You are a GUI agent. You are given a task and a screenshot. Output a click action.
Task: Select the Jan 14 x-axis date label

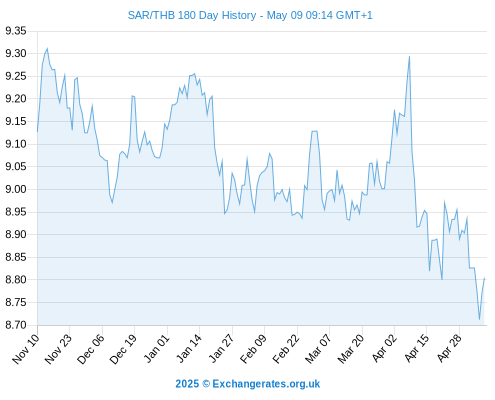[189, 349]
